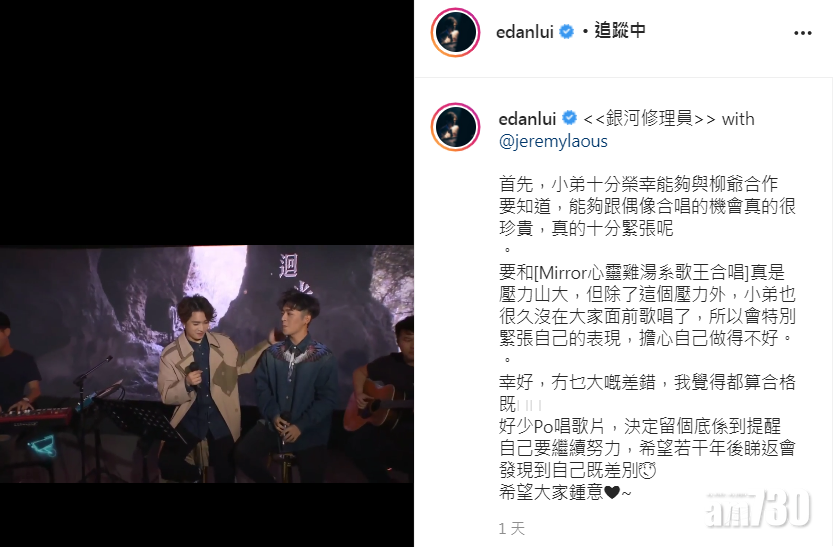Click the black heart emoji in caption
Screen dimensions: 833x547
pyautogui.click(x=612, y=493)
